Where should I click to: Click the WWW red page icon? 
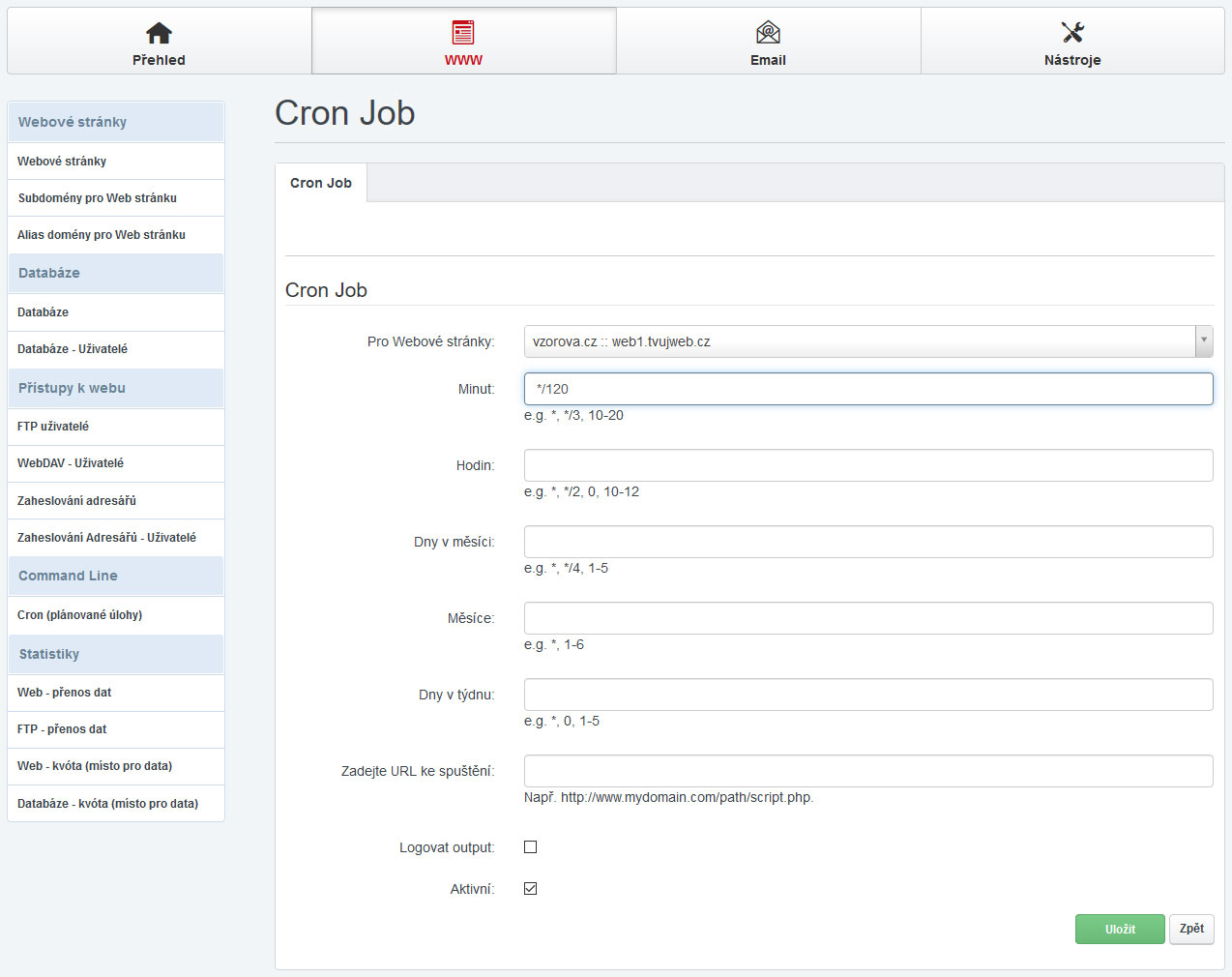463,33
